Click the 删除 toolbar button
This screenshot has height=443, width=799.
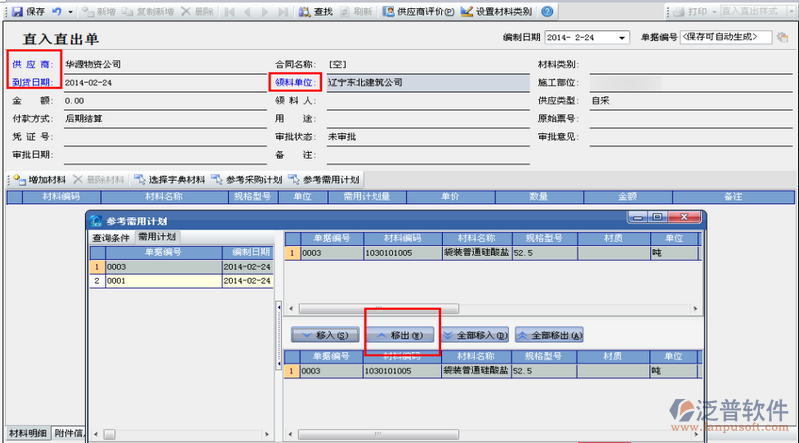197,11
